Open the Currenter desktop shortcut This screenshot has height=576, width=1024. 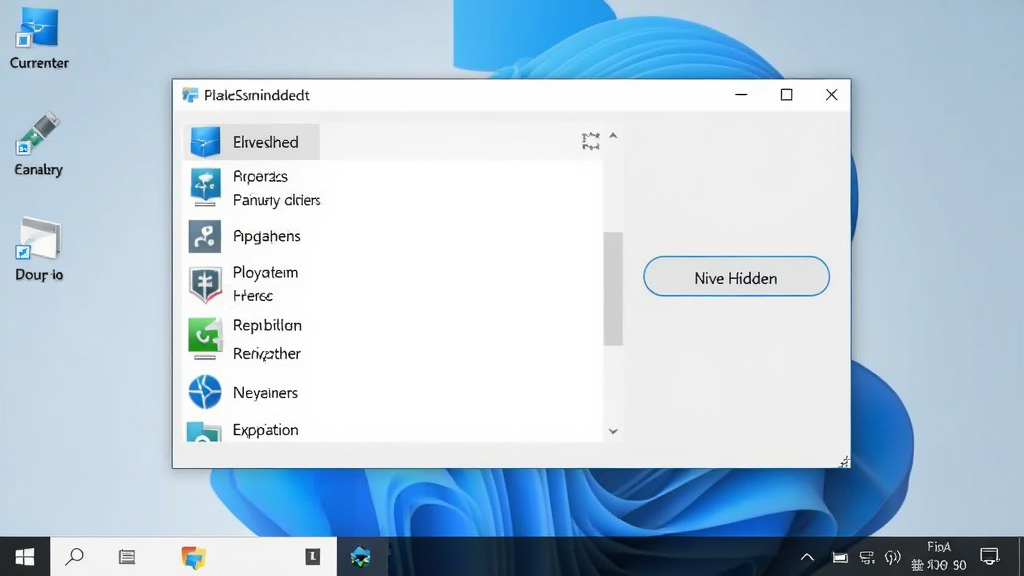[x=39, y=39]
